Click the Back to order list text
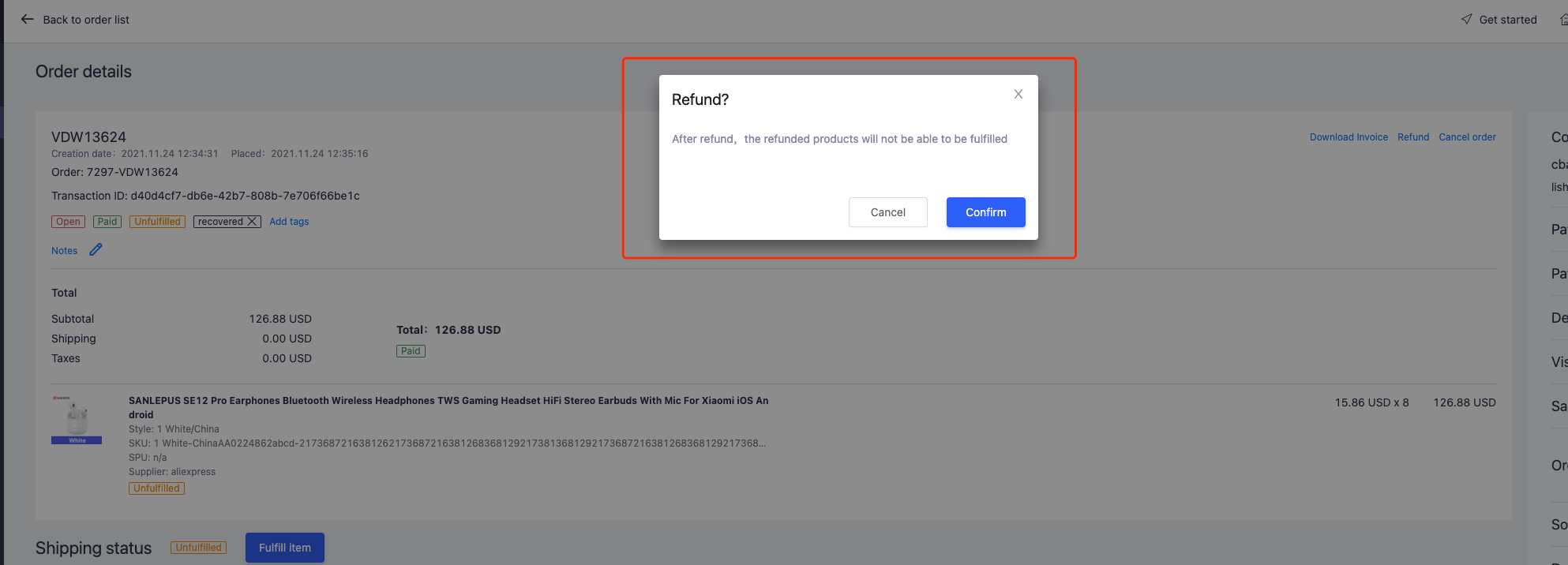 click(x=86, y=20)
